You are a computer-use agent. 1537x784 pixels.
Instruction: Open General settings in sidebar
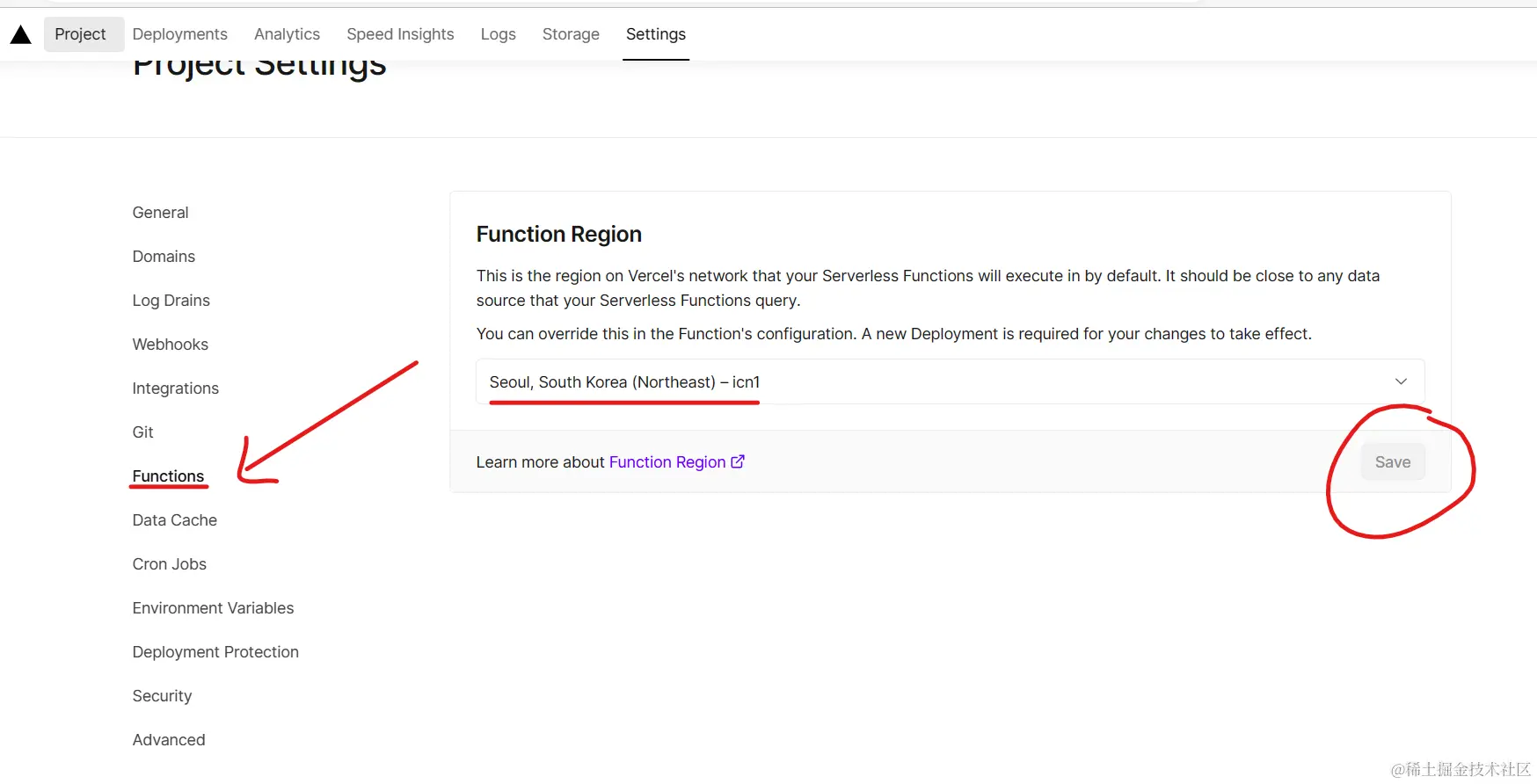point(160,213)
